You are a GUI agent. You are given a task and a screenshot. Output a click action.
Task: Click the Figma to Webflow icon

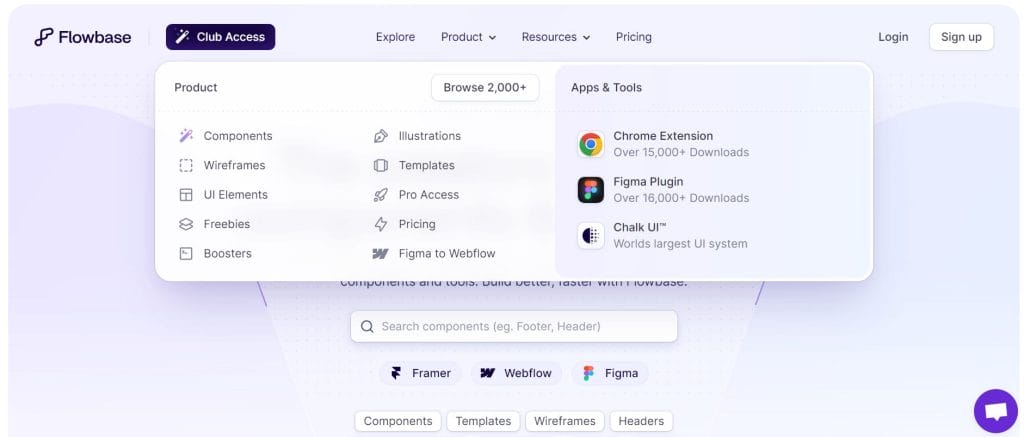(381, 253)
